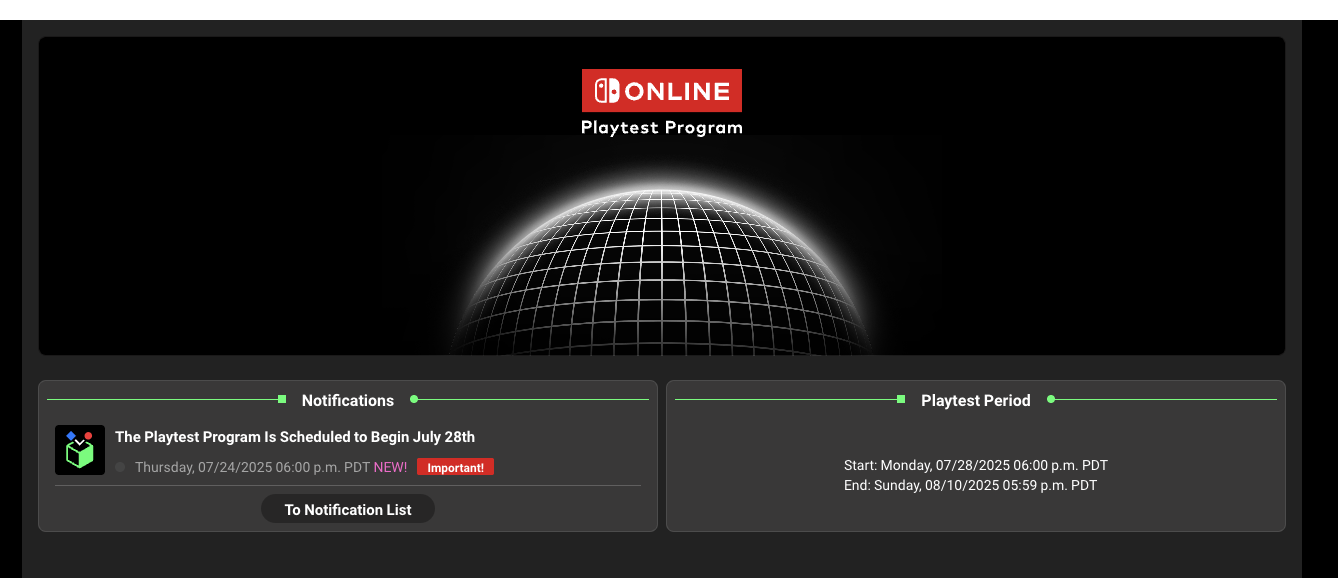Screen dimensions: 1338x578
Task: Open the To Notification List button
Action: pos(348,509)
